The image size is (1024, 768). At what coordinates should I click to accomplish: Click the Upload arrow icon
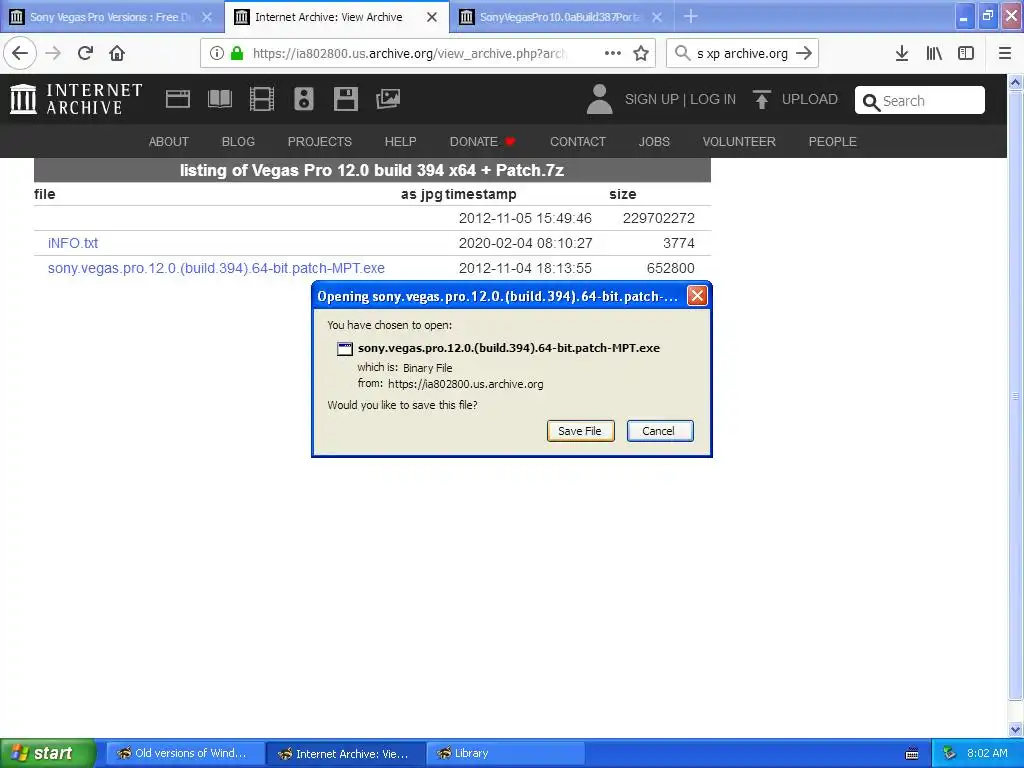[x=761, y=99]
